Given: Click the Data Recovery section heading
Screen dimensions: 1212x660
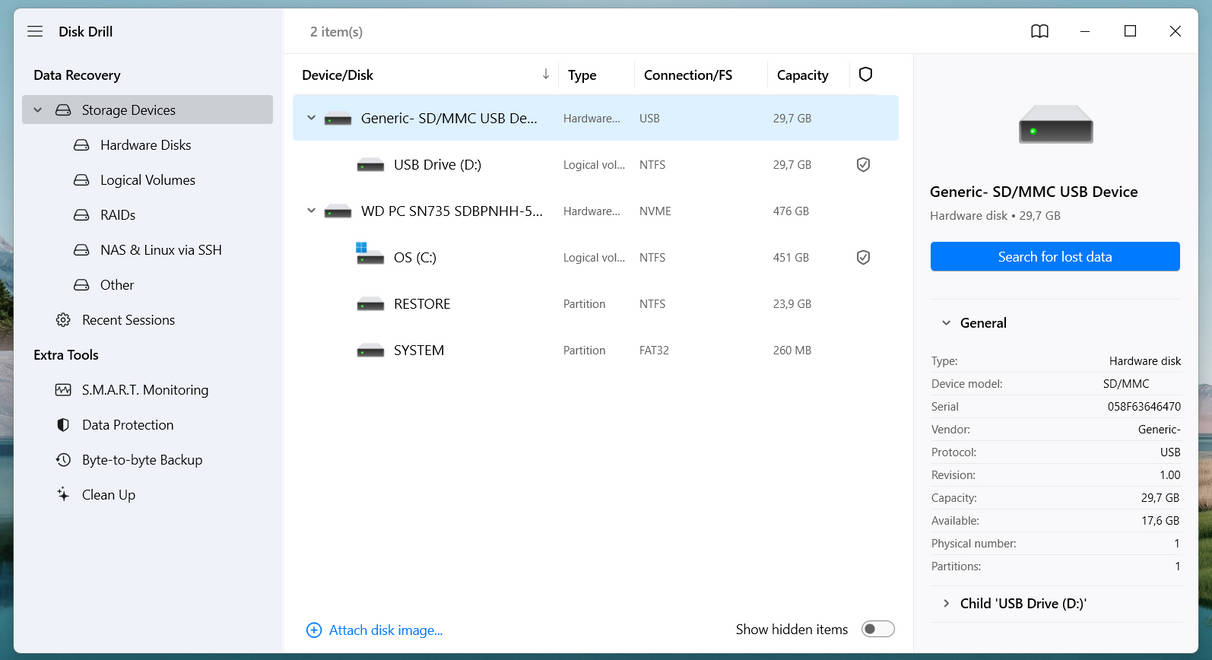Looking at the screenshot, I should (x=77, y=75).
